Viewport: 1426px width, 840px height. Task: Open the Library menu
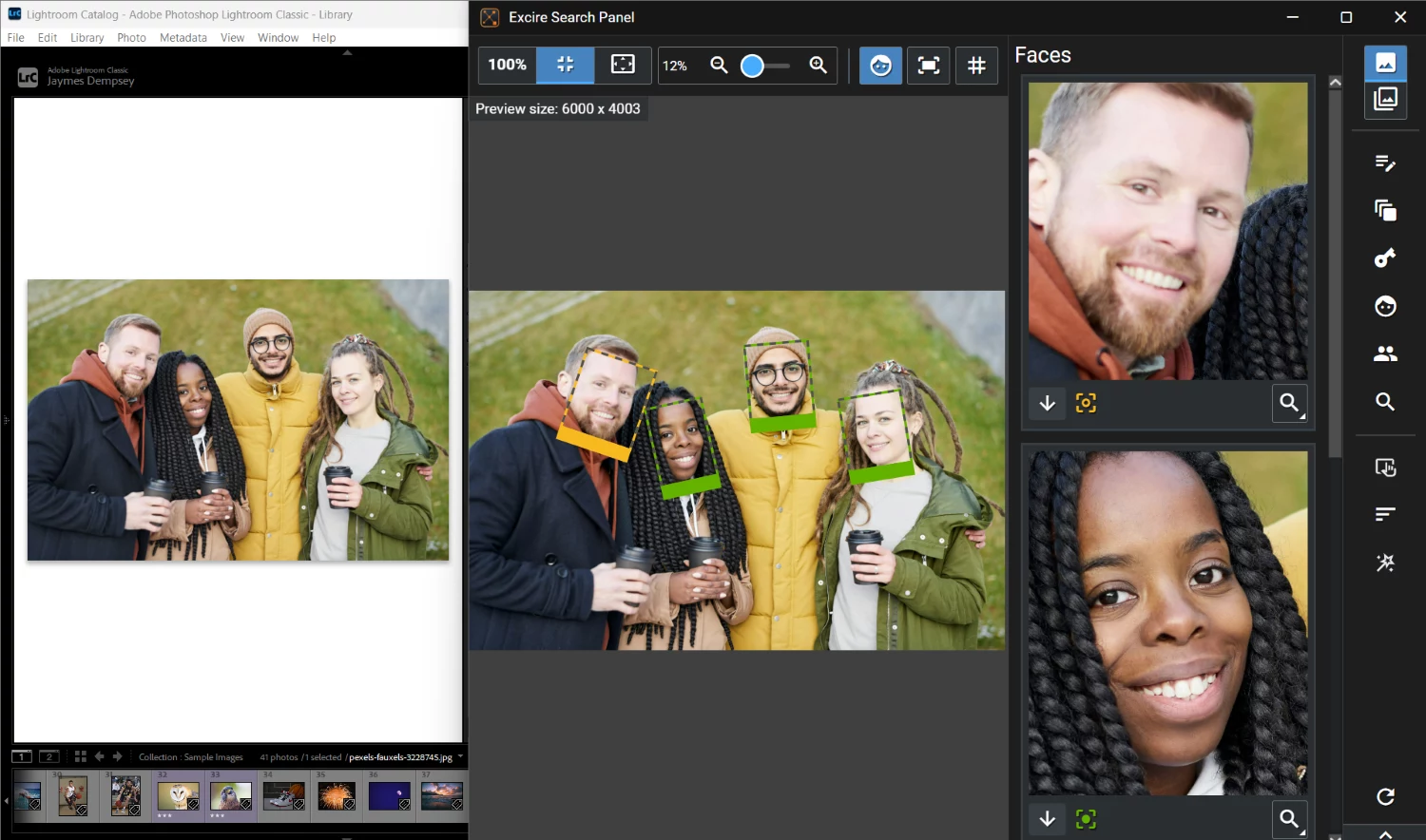[87, 38]
